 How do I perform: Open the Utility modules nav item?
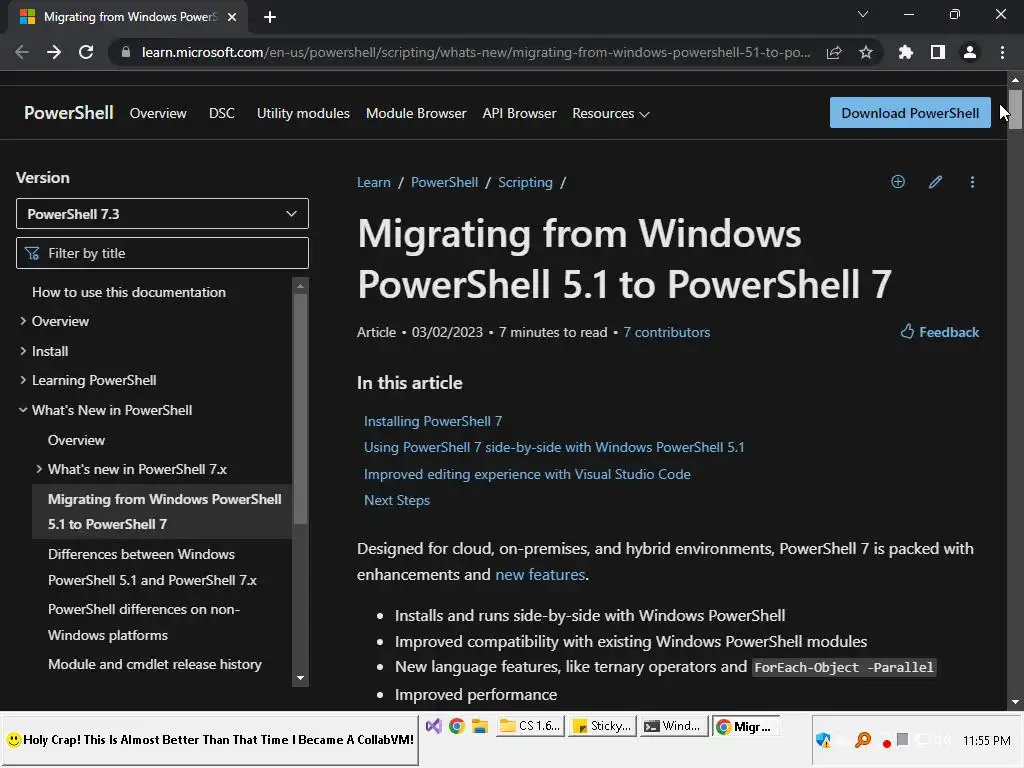(303, 114)
